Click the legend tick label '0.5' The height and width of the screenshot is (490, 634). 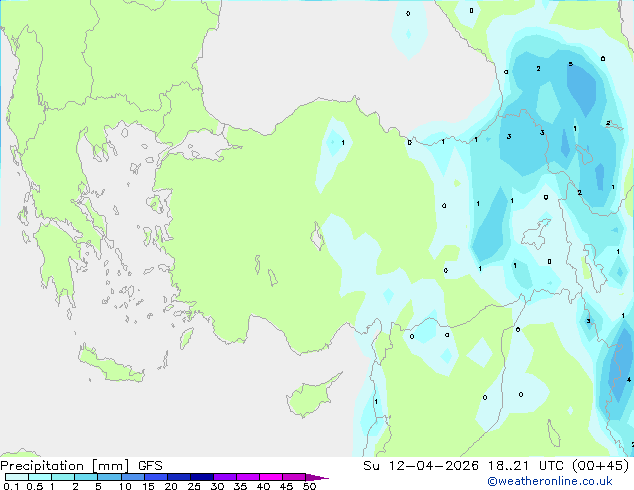[35, 486]
